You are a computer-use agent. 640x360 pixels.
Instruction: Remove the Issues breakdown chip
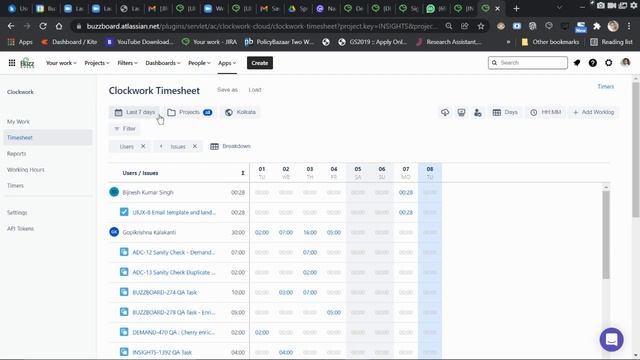tap(195, 146)
